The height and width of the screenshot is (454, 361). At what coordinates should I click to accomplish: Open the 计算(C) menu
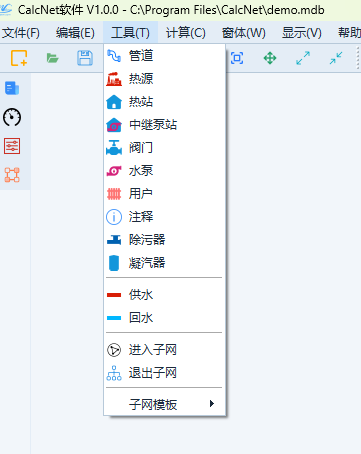[186, 33]
